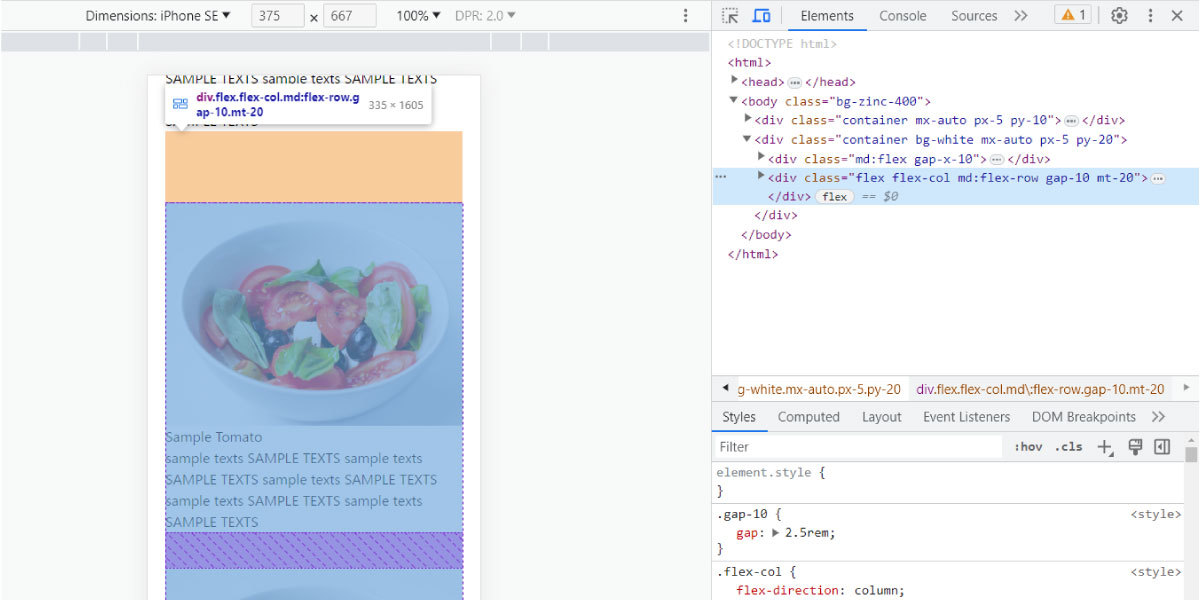Click the gap value 2.5rem
This screenshot has width=1200, height=600.
click(x=810, y=533)
